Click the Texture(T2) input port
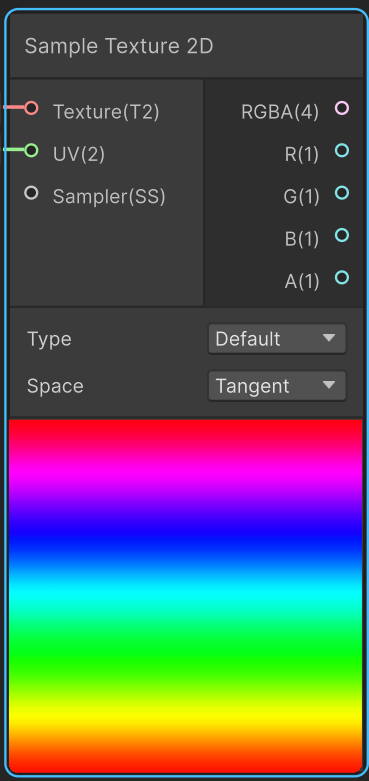Screen dimensions: 369x781 (x=31, y=108)
